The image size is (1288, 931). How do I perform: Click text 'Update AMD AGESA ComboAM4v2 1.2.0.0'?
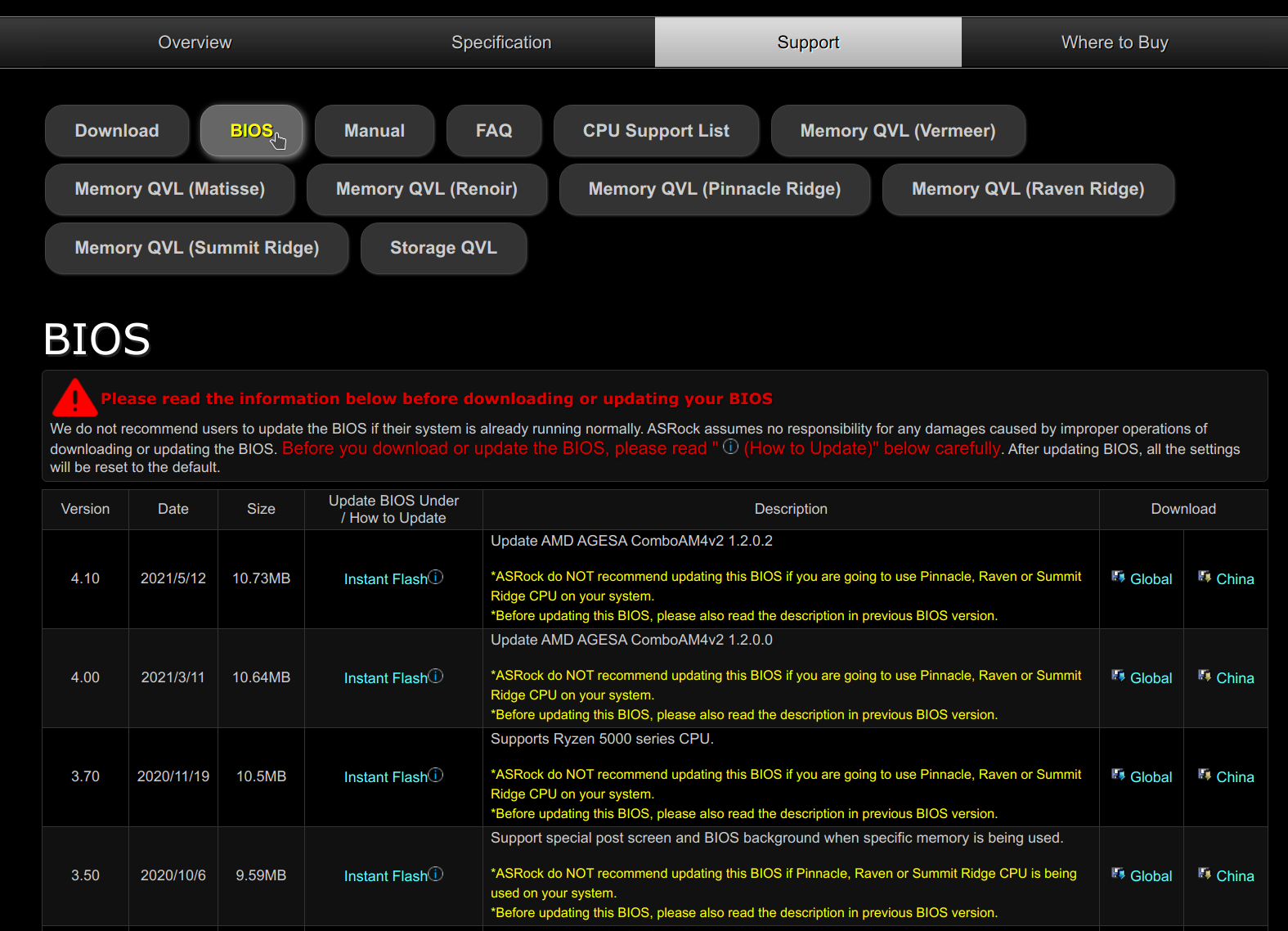tap(631, 640)
